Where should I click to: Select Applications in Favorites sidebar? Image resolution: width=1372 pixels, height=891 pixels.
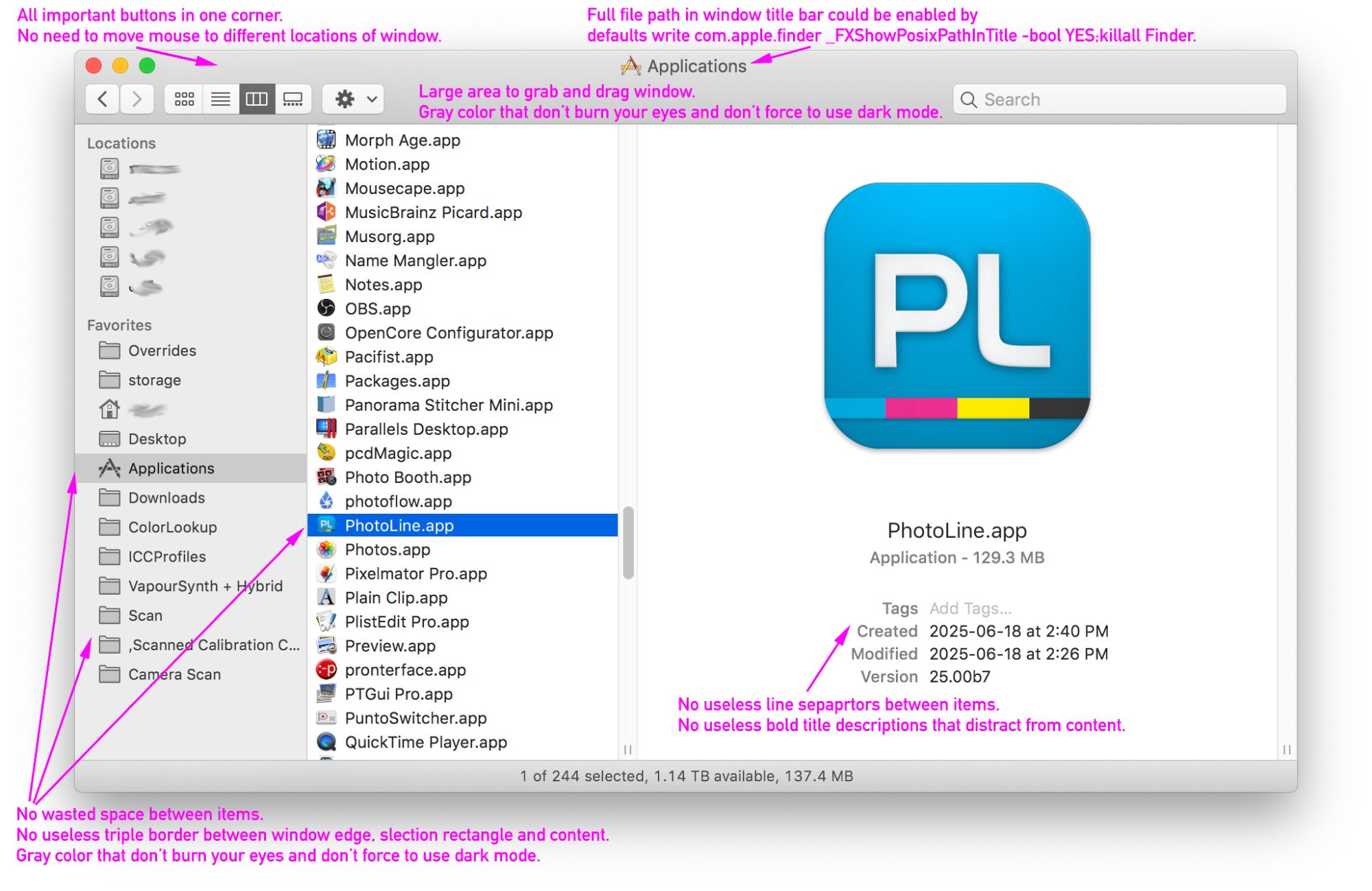(171, 468)
